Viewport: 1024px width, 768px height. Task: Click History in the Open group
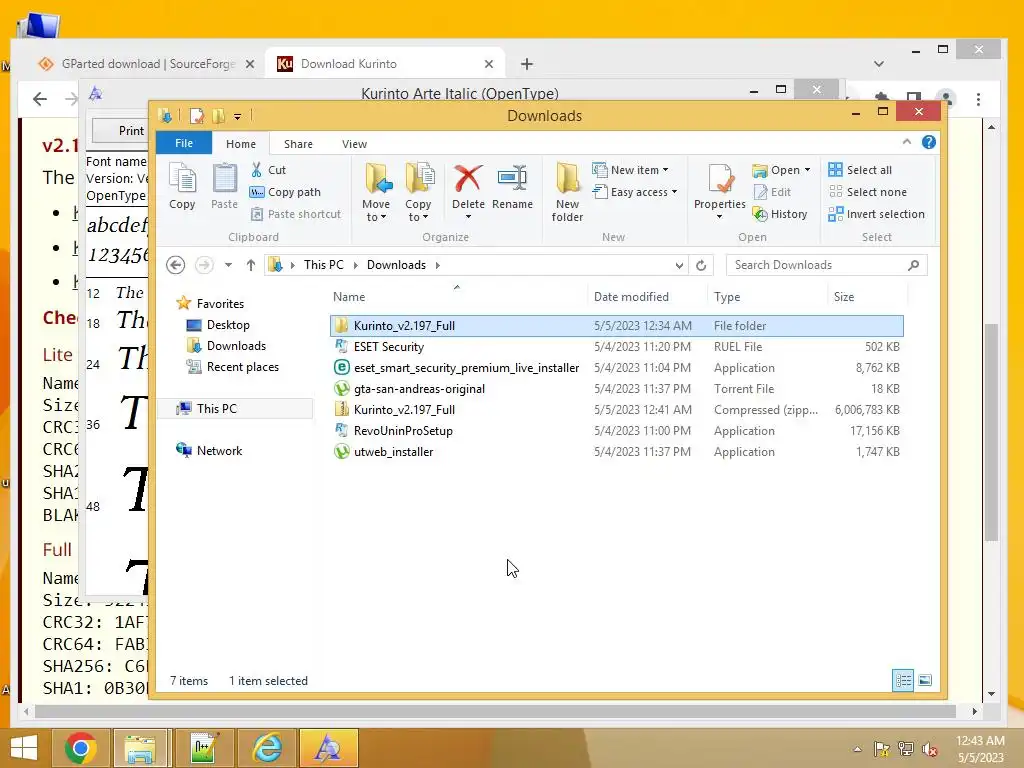tap(780, 214)
